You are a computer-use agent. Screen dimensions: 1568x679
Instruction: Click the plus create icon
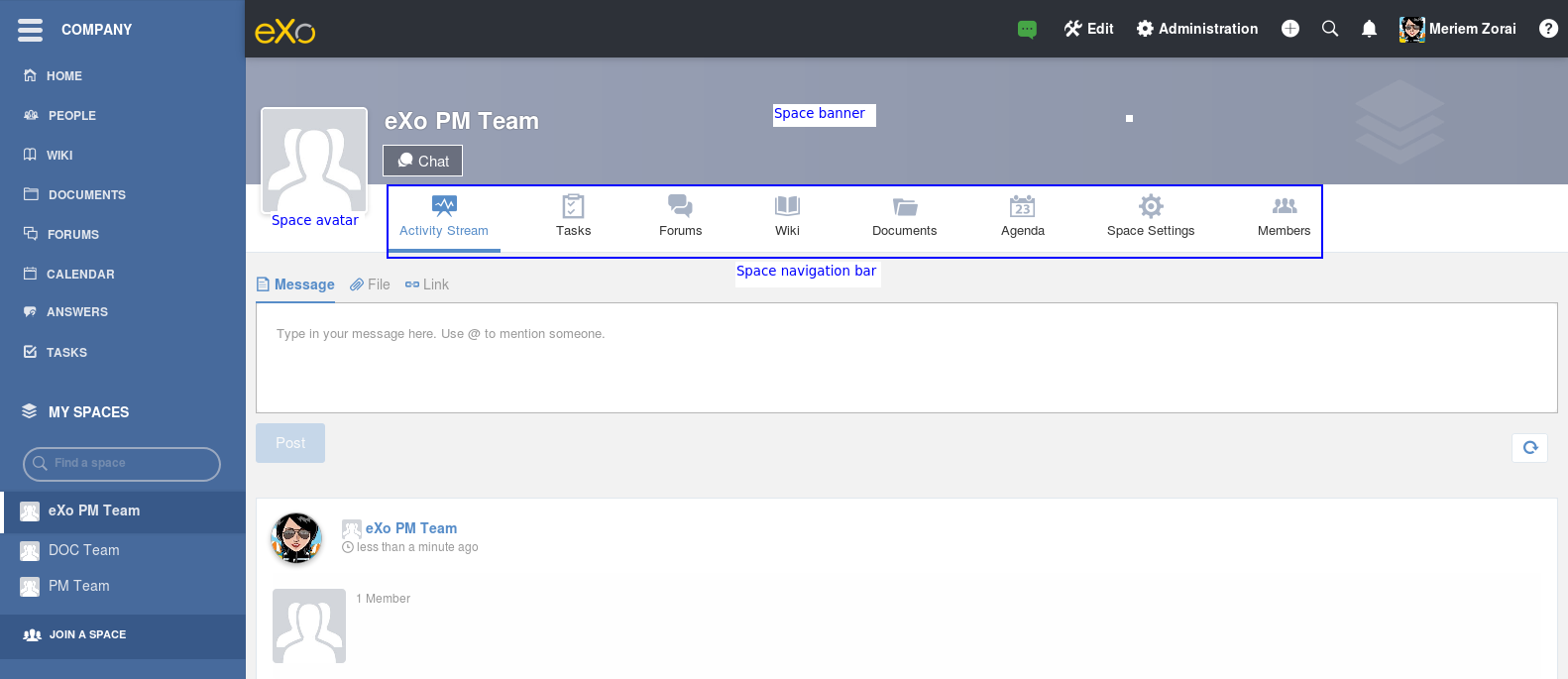1290,29
